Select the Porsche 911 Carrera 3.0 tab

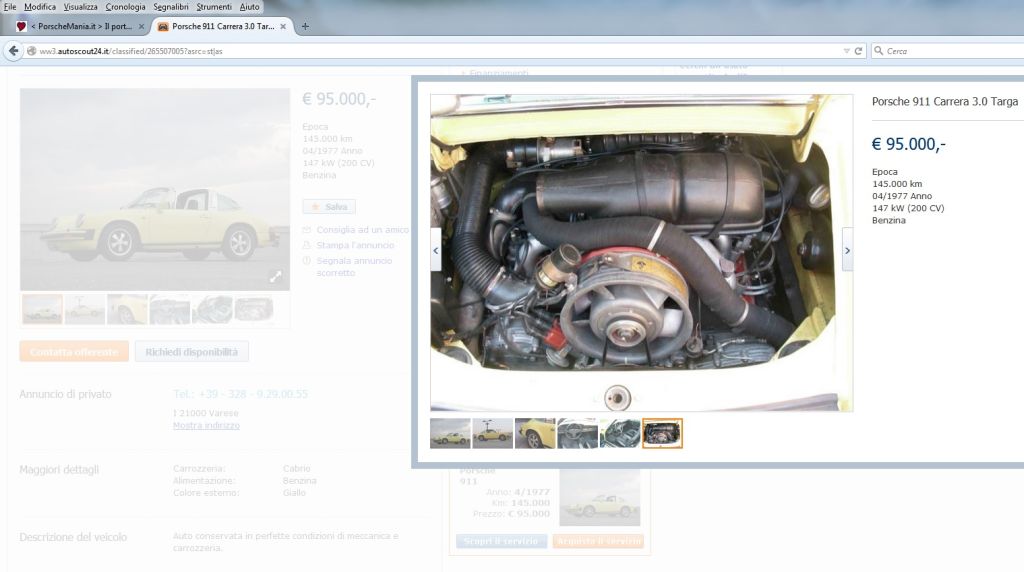click(222, 27)
